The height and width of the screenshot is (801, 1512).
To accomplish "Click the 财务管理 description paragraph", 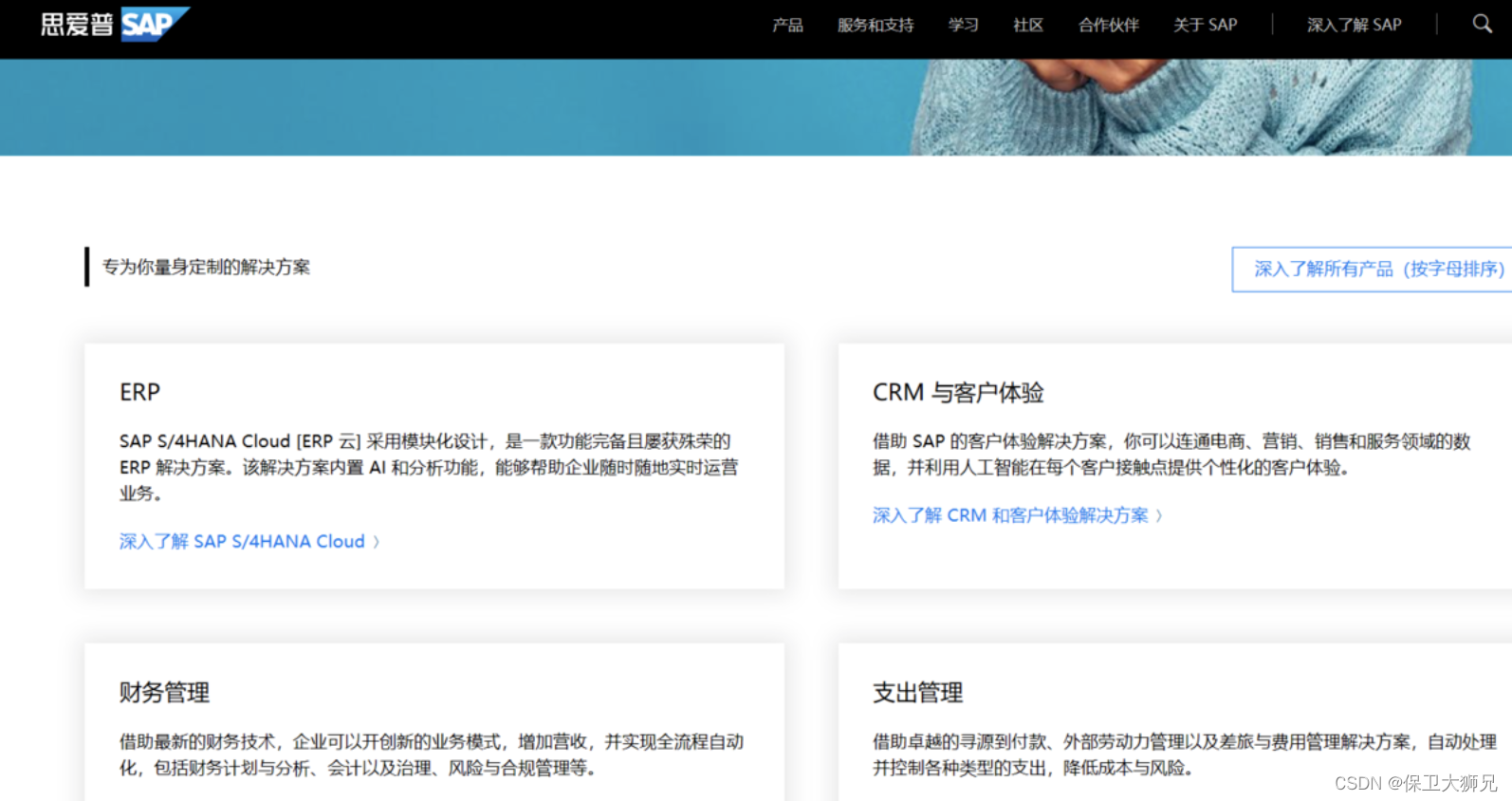I will [432, 754].
